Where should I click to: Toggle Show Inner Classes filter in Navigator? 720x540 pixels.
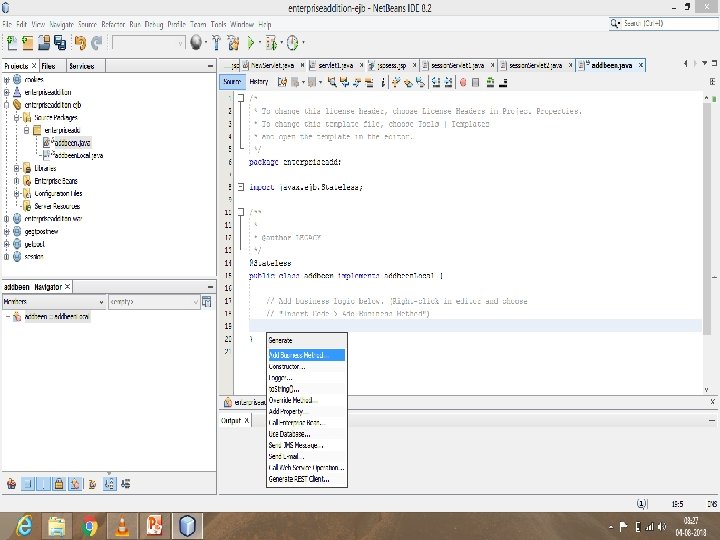pyautogui.click(x=75, y=484)
